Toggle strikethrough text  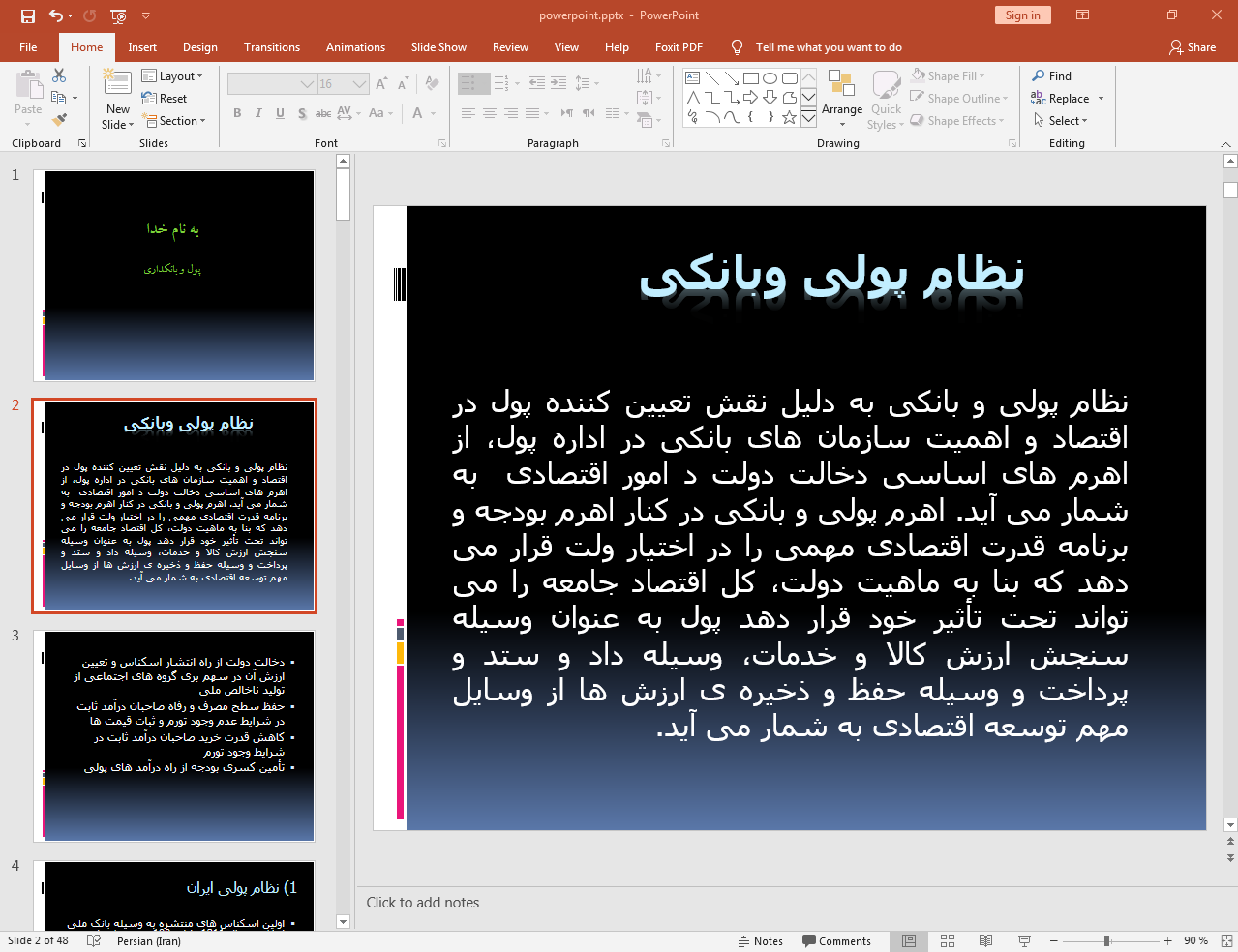[323, 113]
